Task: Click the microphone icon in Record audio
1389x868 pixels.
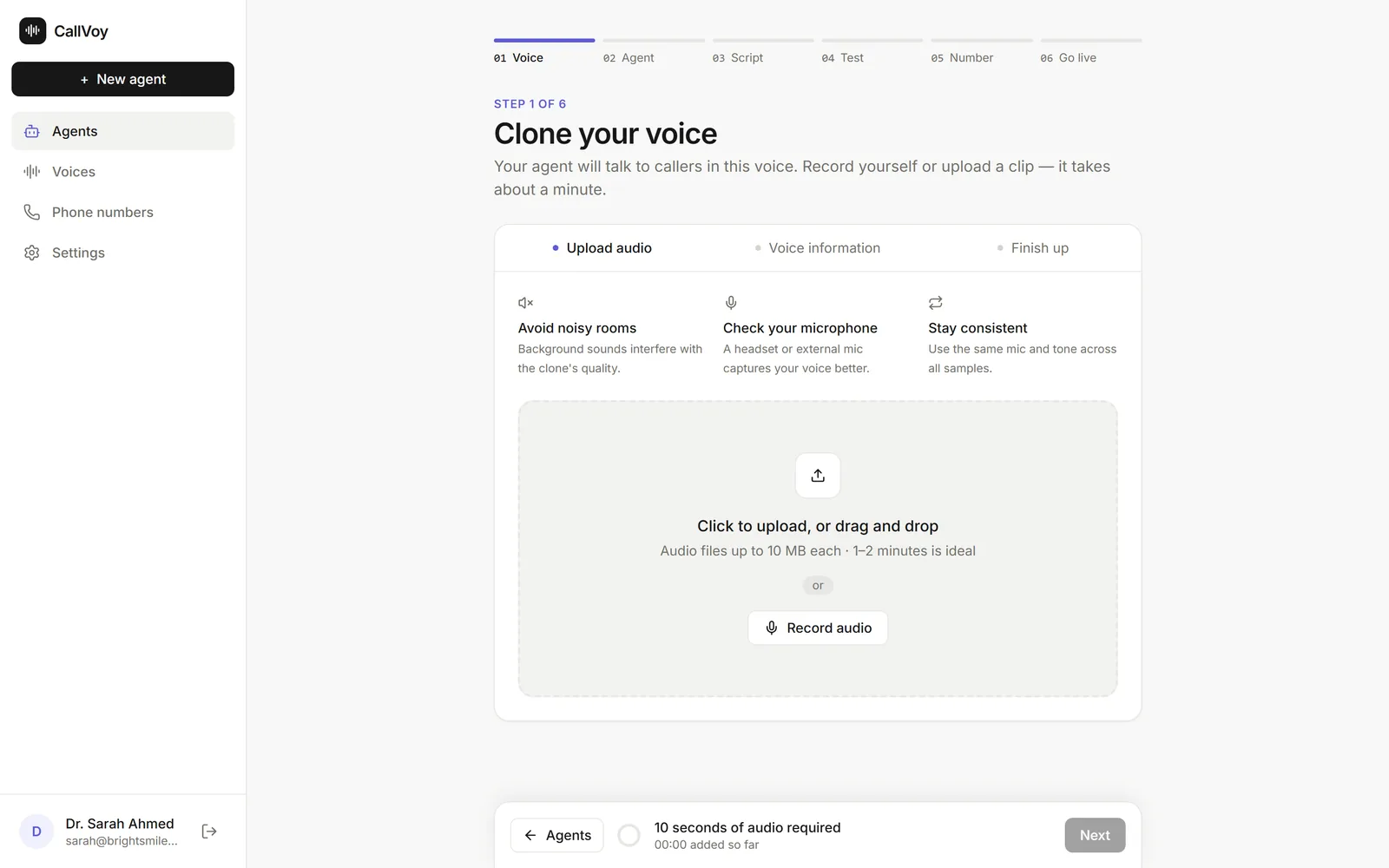Action: [772, 628]
